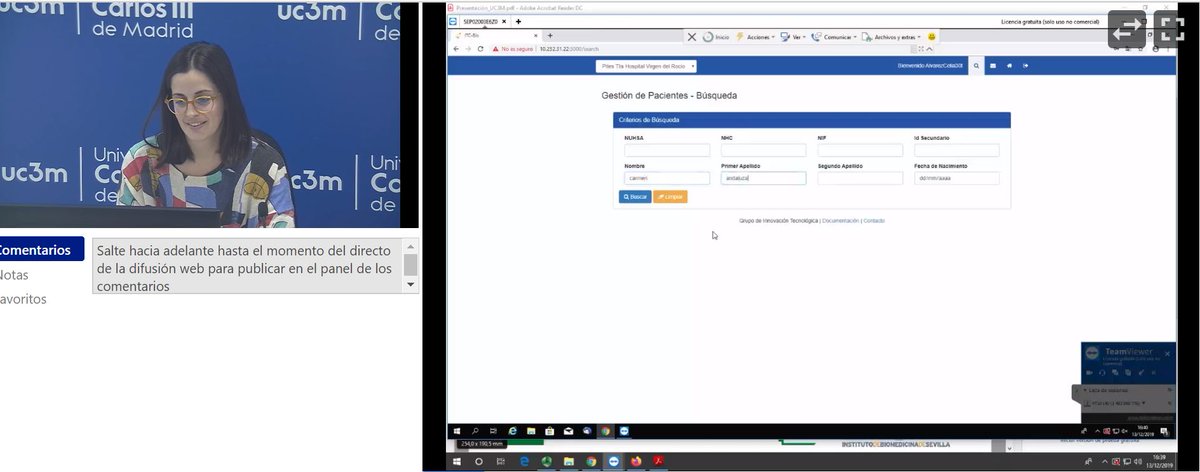
Task: Open TeamViewer icon in remote desktop taskbar
Action: pyautogui.click(x=625, y=430)
